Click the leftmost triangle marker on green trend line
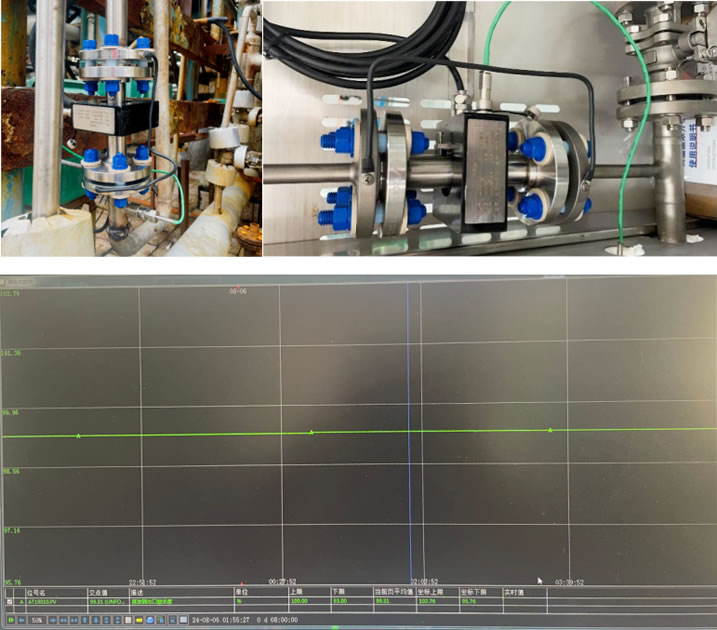The height and width of the screenshot is (630, 717). click(78, 436)
